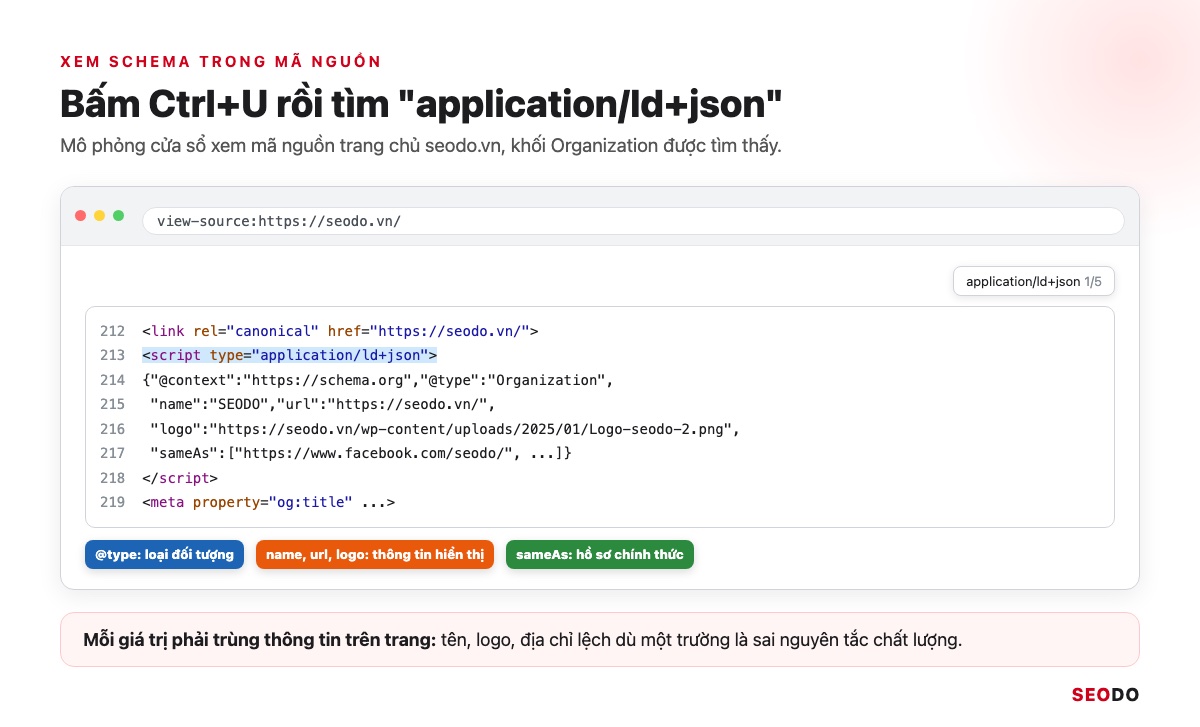Click the 1/5 search result counter
The width and height of the screenshot is (1200, 727).
(1093, 282)
